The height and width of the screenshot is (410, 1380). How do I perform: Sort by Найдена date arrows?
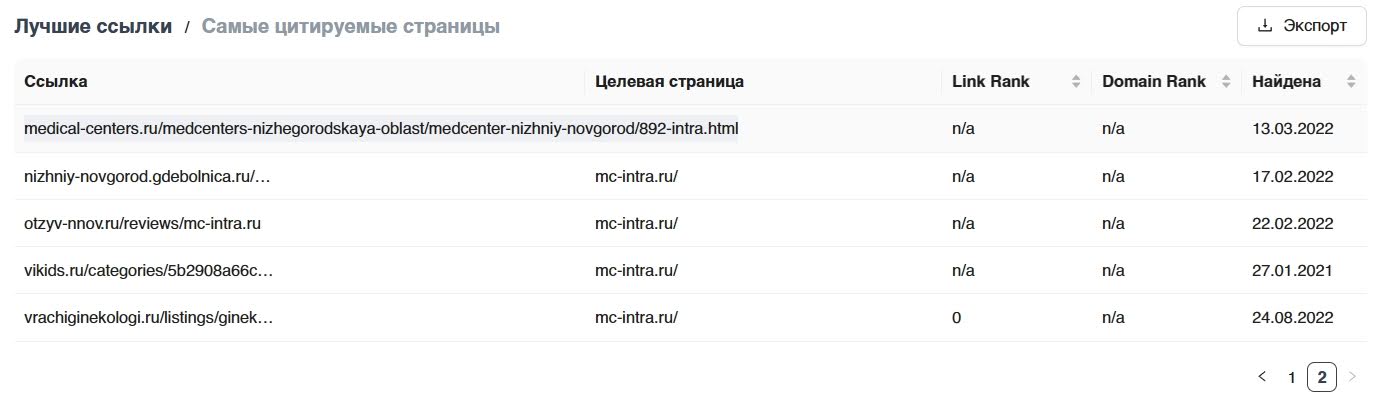(1351, 82)
